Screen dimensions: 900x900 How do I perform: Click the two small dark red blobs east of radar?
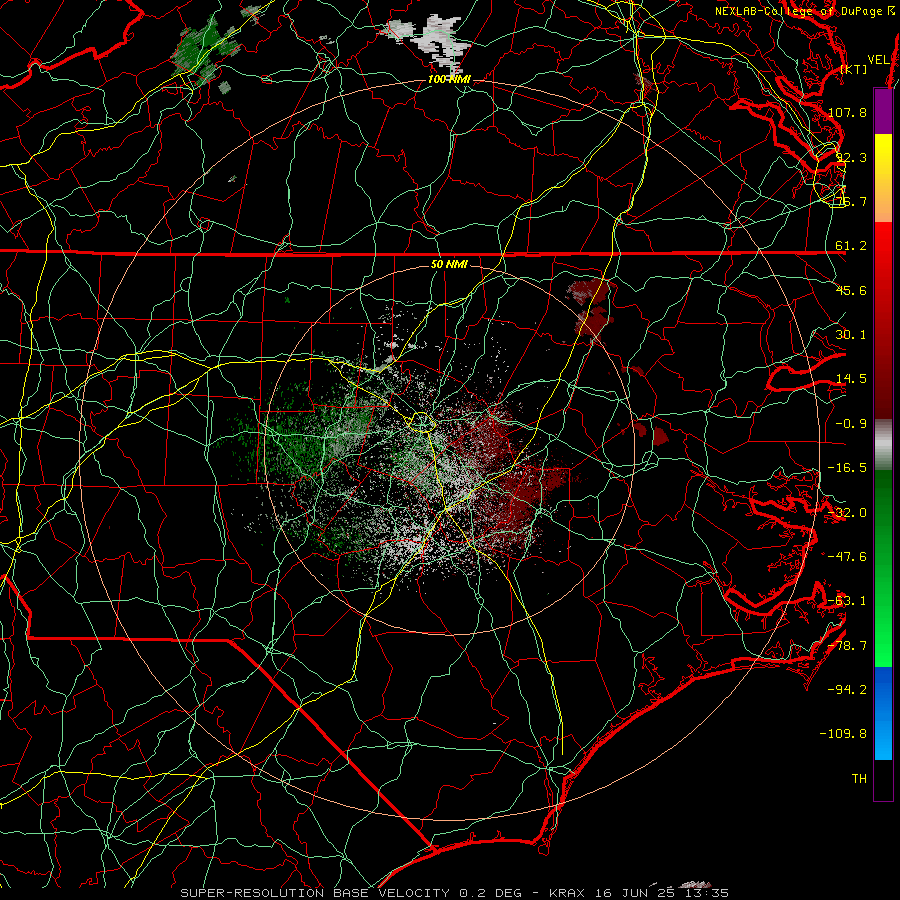(x=651, y=432)
